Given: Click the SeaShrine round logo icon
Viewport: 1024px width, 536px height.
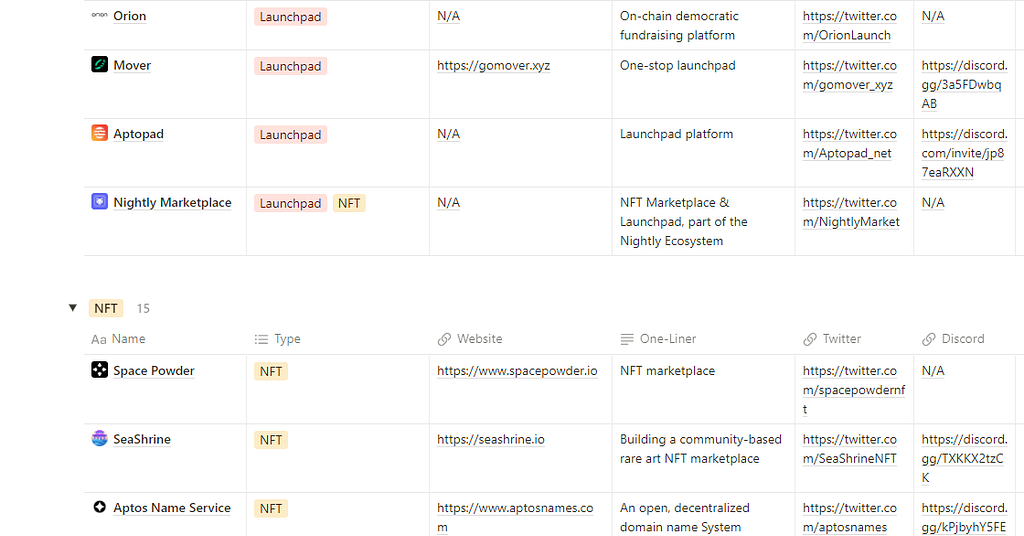Looking at the screenshot, I should pos(99,438).
